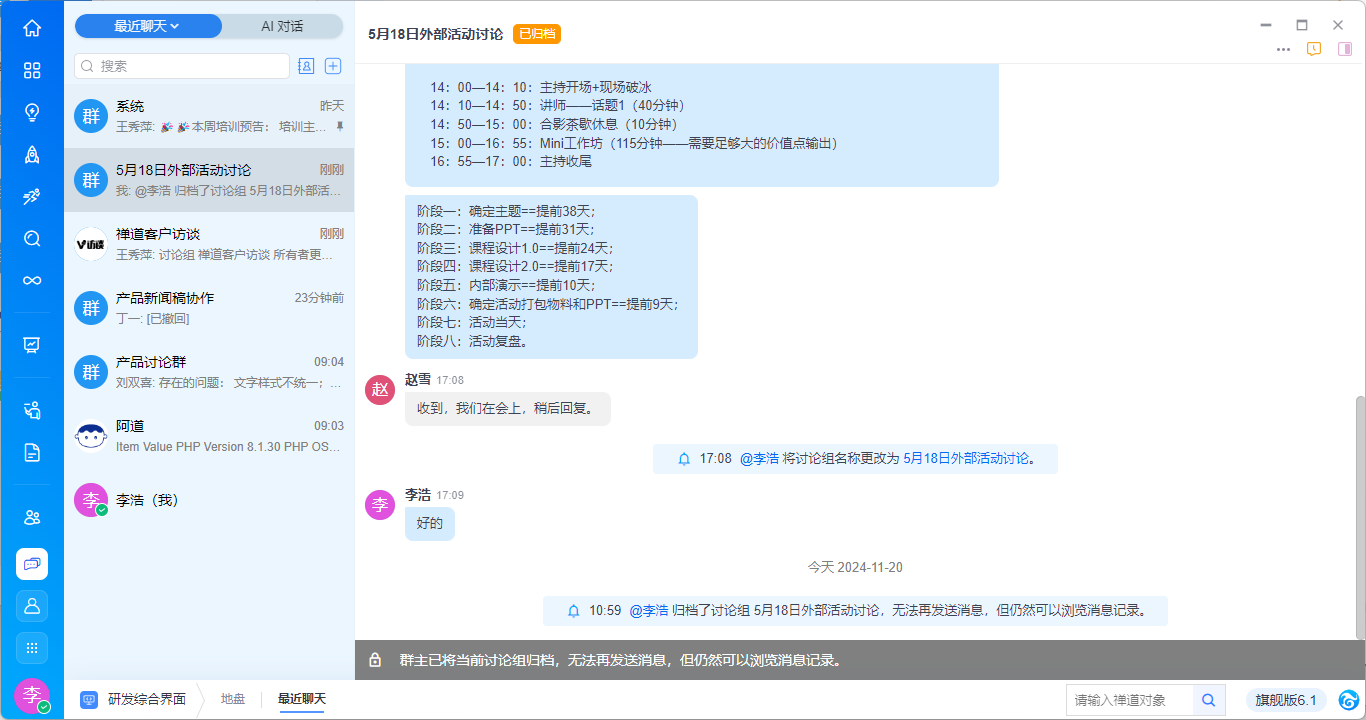
Task: Expand the 最近聊天 dropdown
Action: pyautogui.click(x=147, y=26)
